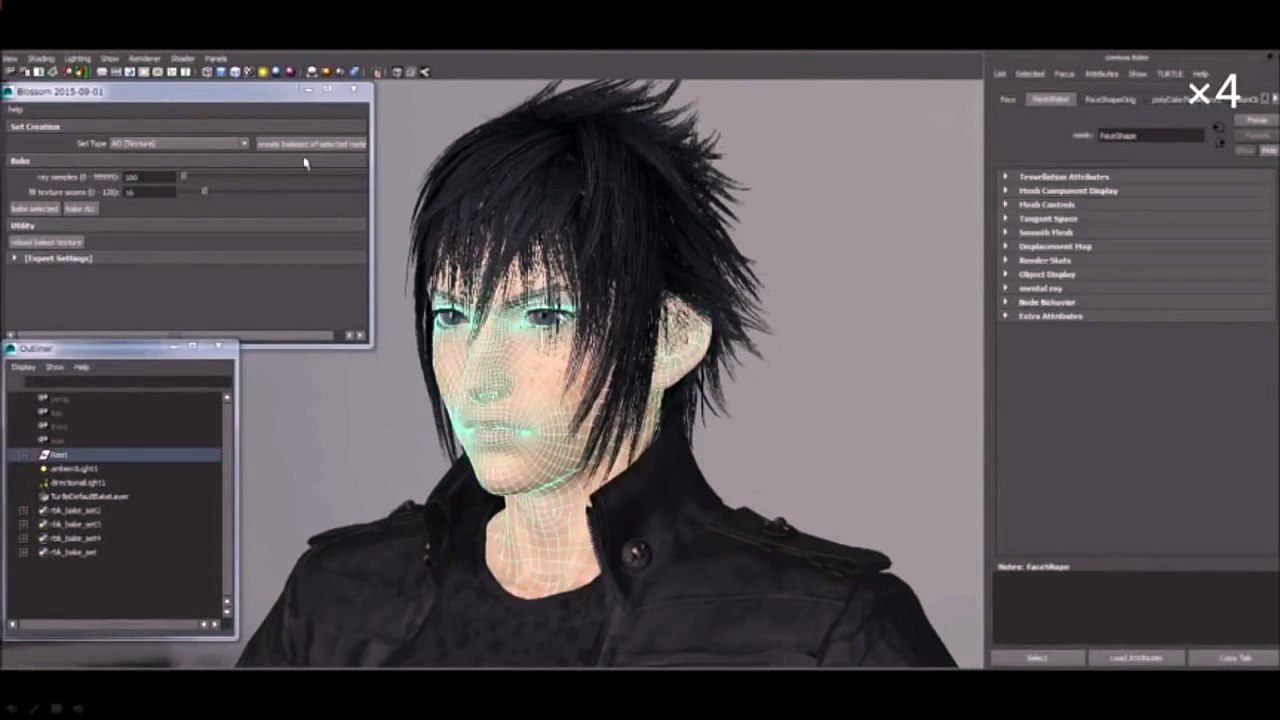Viewport: 1280px width, 720px height.
Task: Click the reload baked texture button
Action: [x=47, y=242]
